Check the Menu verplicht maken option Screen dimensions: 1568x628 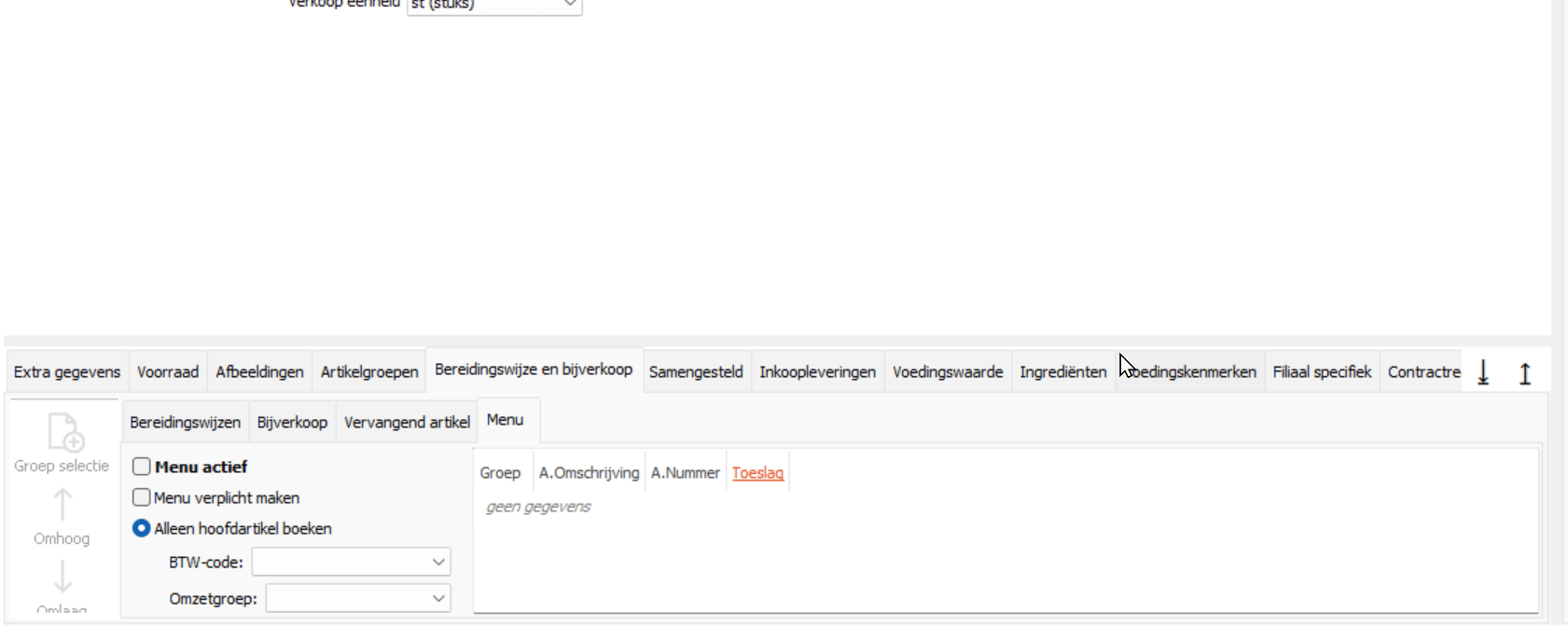click(142, 497)
